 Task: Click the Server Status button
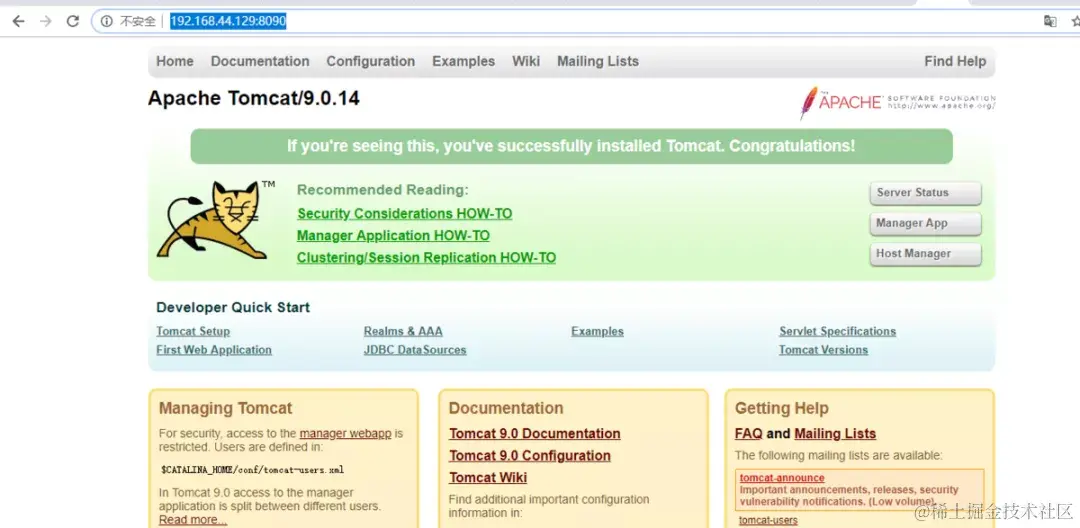[925, 193]
